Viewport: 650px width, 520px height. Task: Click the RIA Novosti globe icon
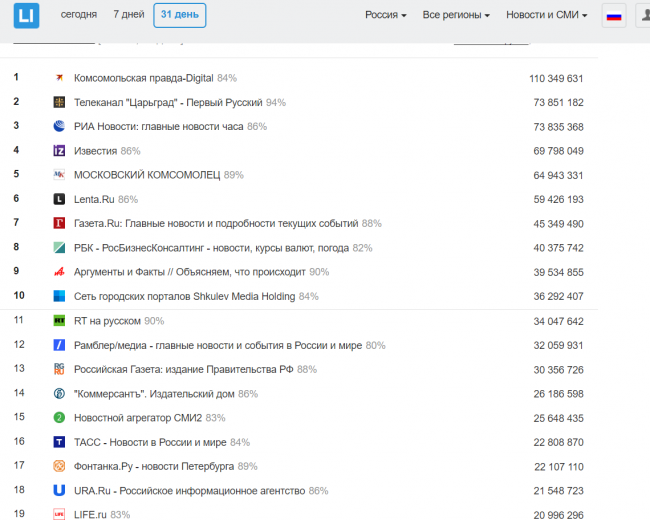pos(59,126)
